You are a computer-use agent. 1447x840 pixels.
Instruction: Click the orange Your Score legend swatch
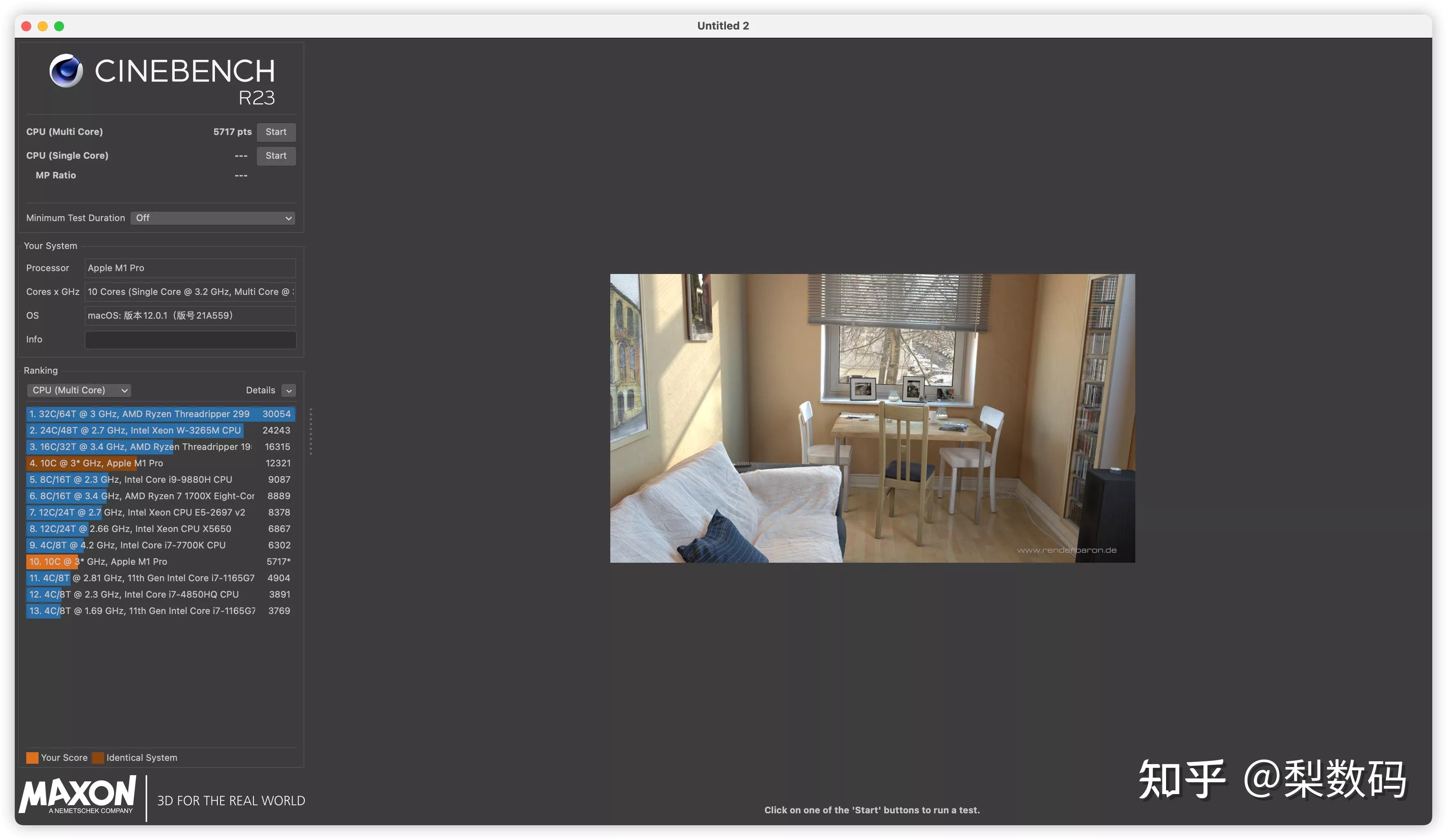32,758
